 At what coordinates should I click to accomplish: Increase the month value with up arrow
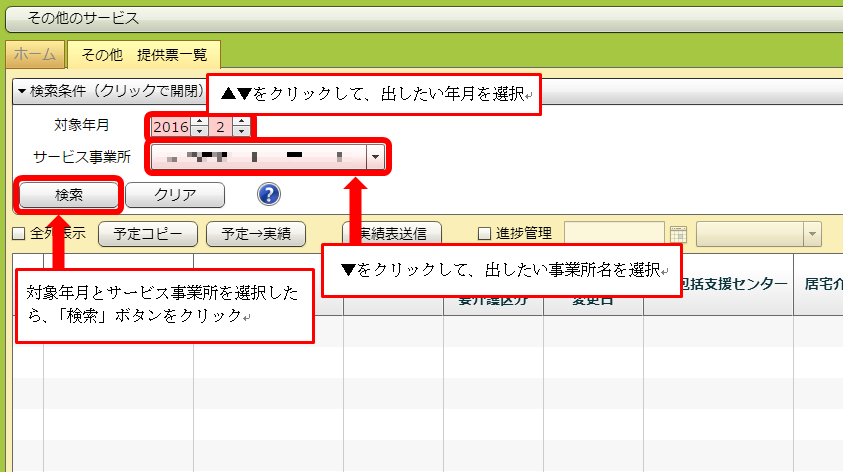[240, 122]
